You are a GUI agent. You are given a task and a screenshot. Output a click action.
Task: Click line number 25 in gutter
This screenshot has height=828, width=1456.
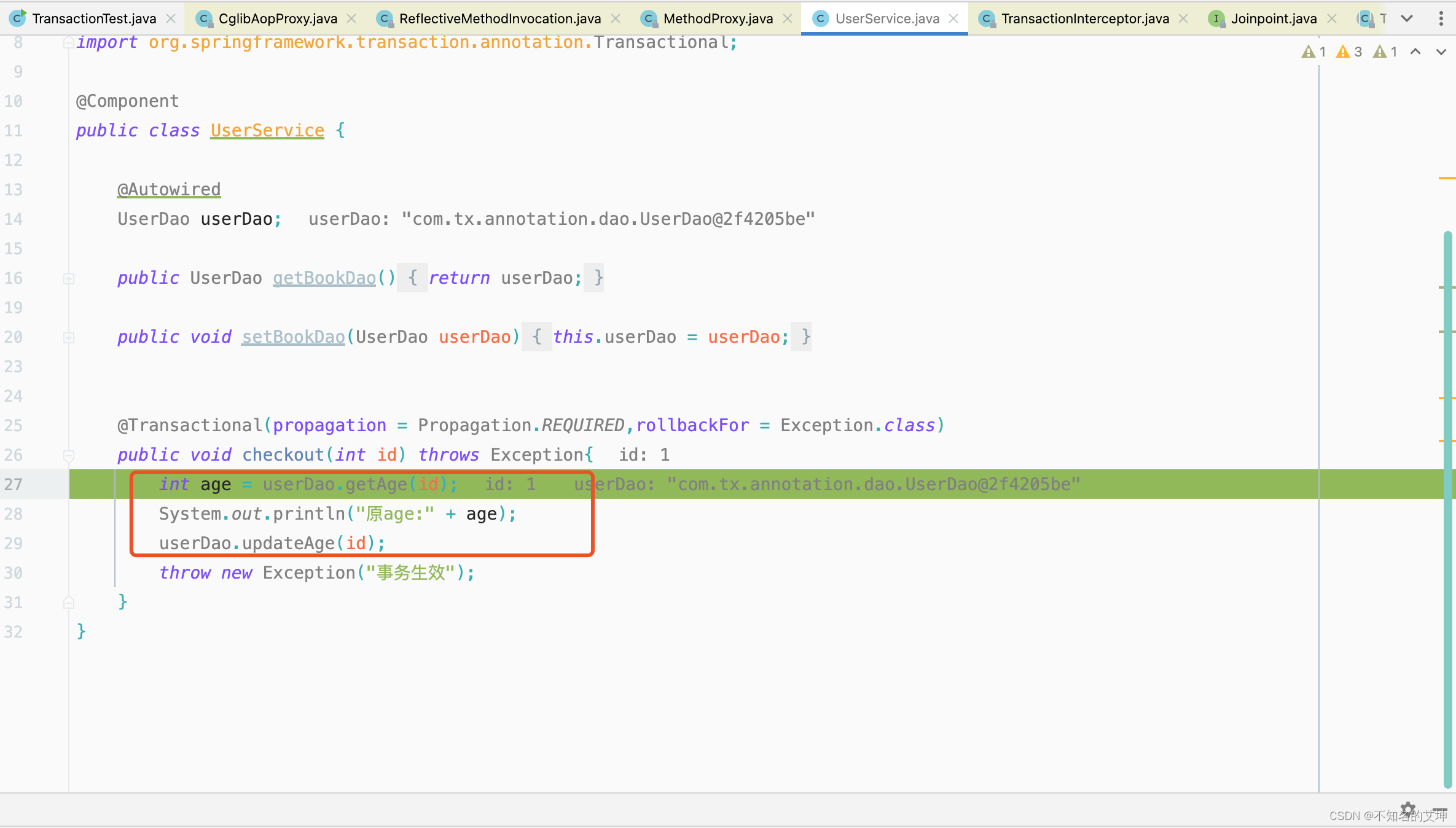[14, 425]
